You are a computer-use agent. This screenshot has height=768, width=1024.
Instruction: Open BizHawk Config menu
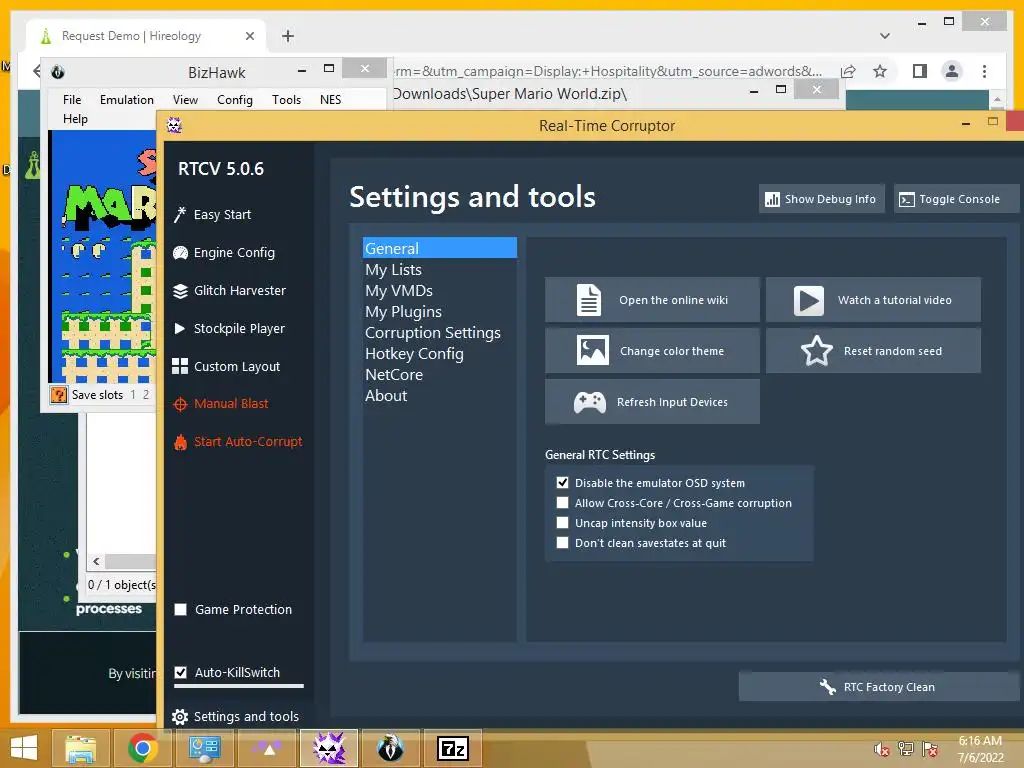pyautogui.click(x=234, y=99)
